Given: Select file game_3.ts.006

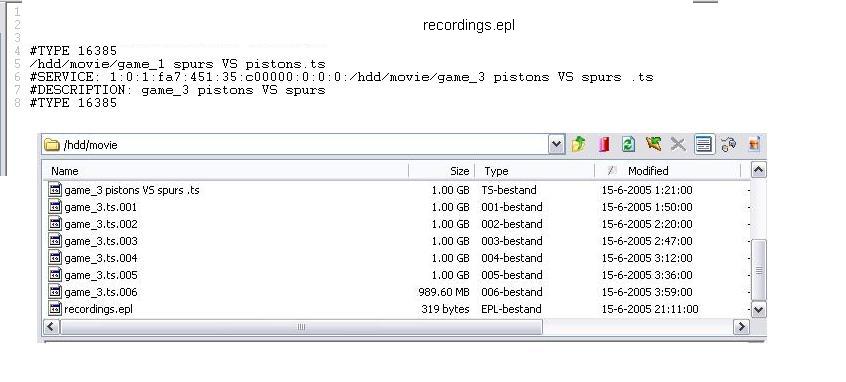Looking at the screenshot, I should (x=101, y=292).
